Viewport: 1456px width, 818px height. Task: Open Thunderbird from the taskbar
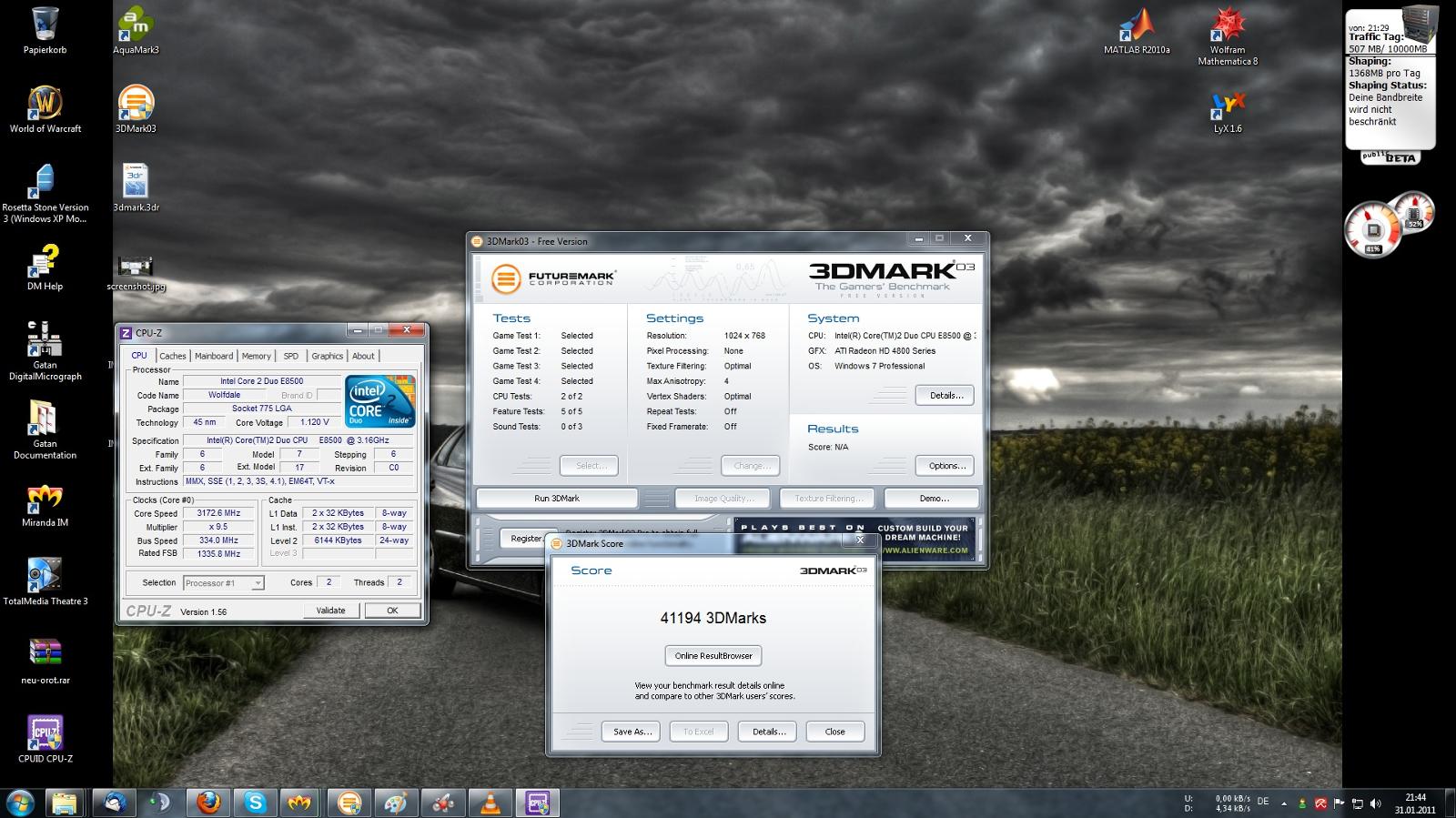(x=115, y=803)
